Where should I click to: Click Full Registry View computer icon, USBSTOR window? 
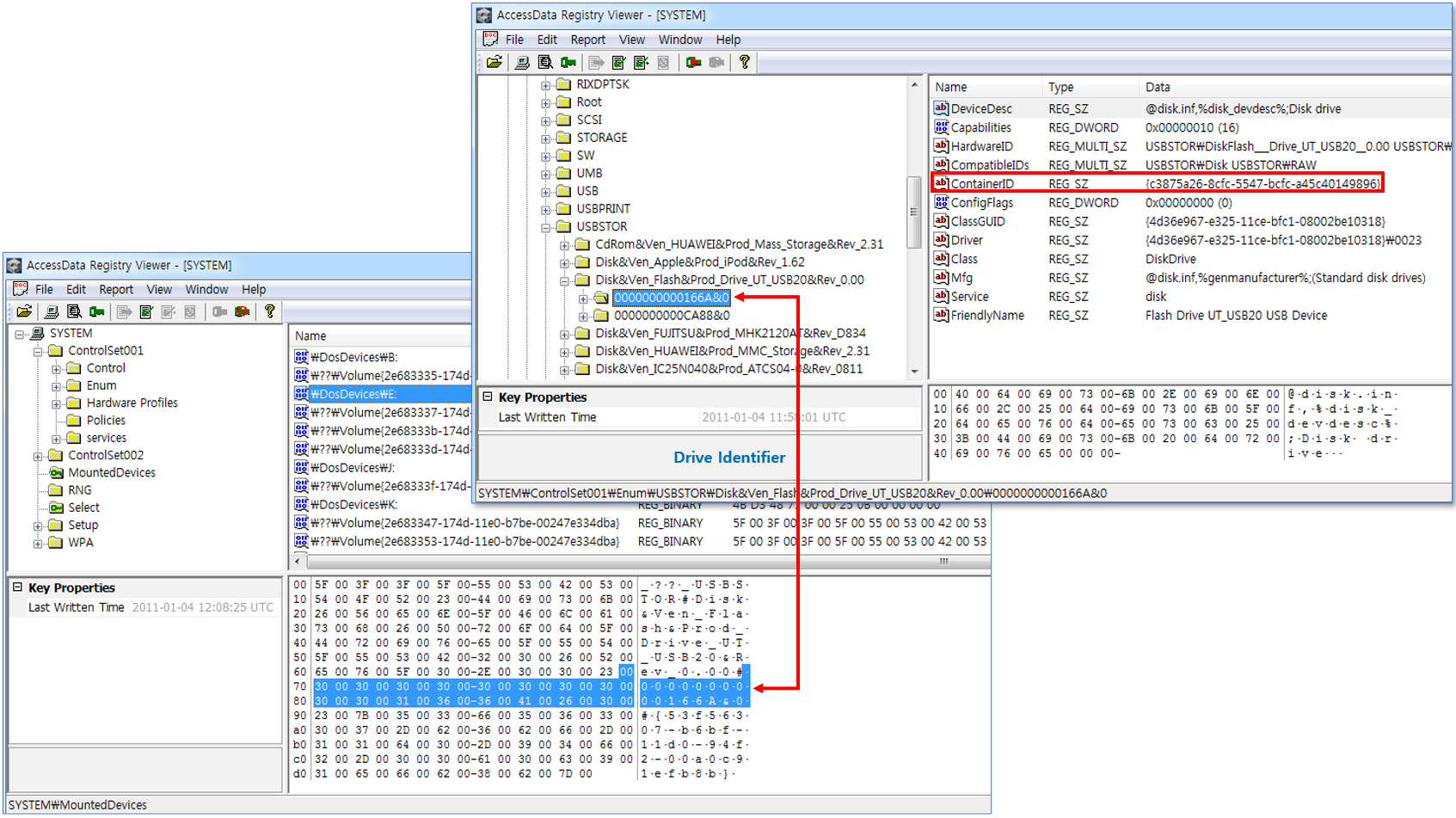tap(522, 62)
